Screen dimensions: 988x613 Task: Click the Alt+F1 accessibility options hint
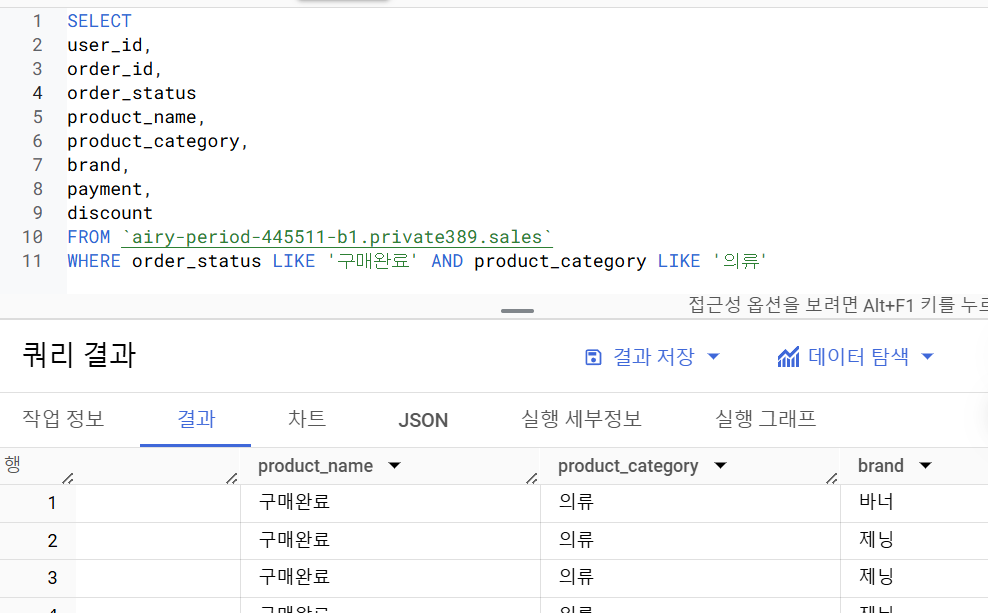(838, 305)
